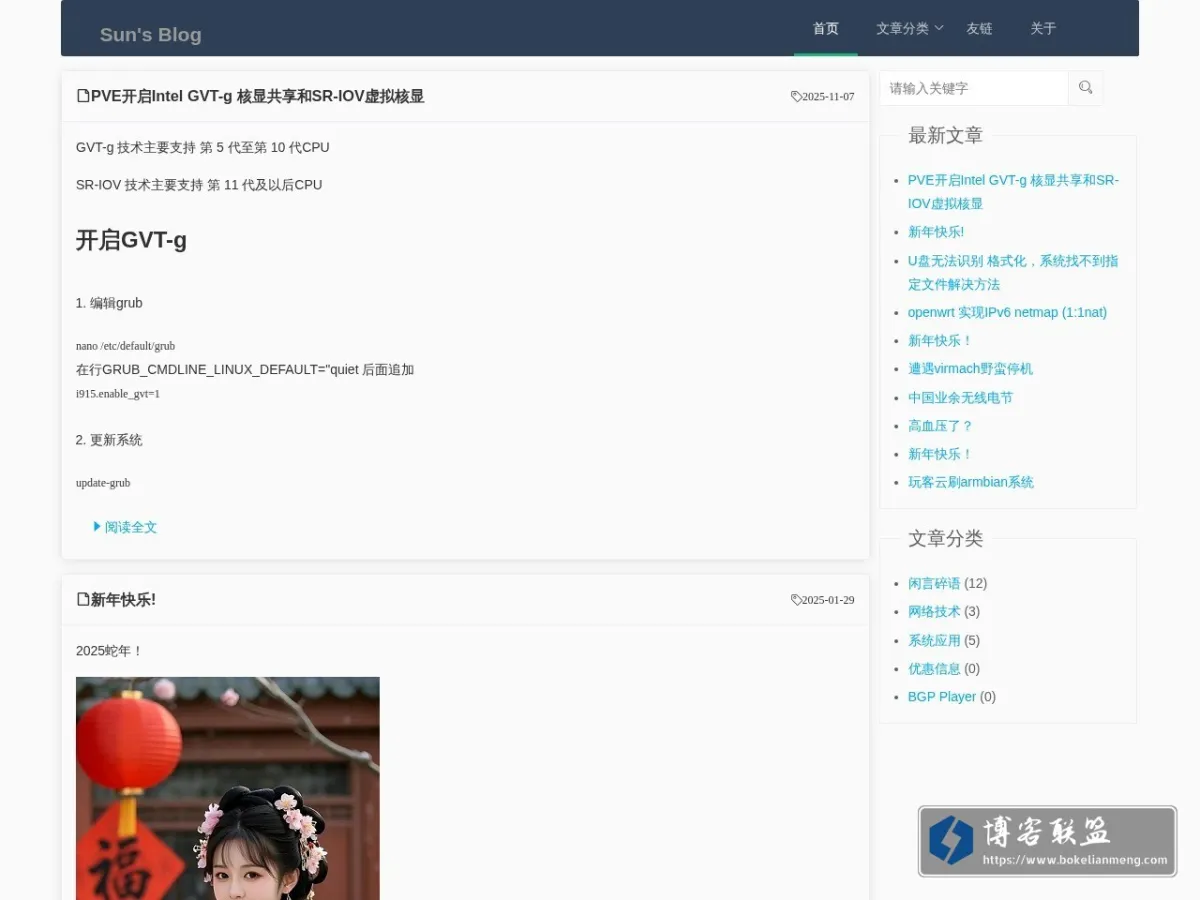Open sidebar link 新年快乐! with exclamation
The height and width of the screenshot is (900, 1200).
(936, 232)
